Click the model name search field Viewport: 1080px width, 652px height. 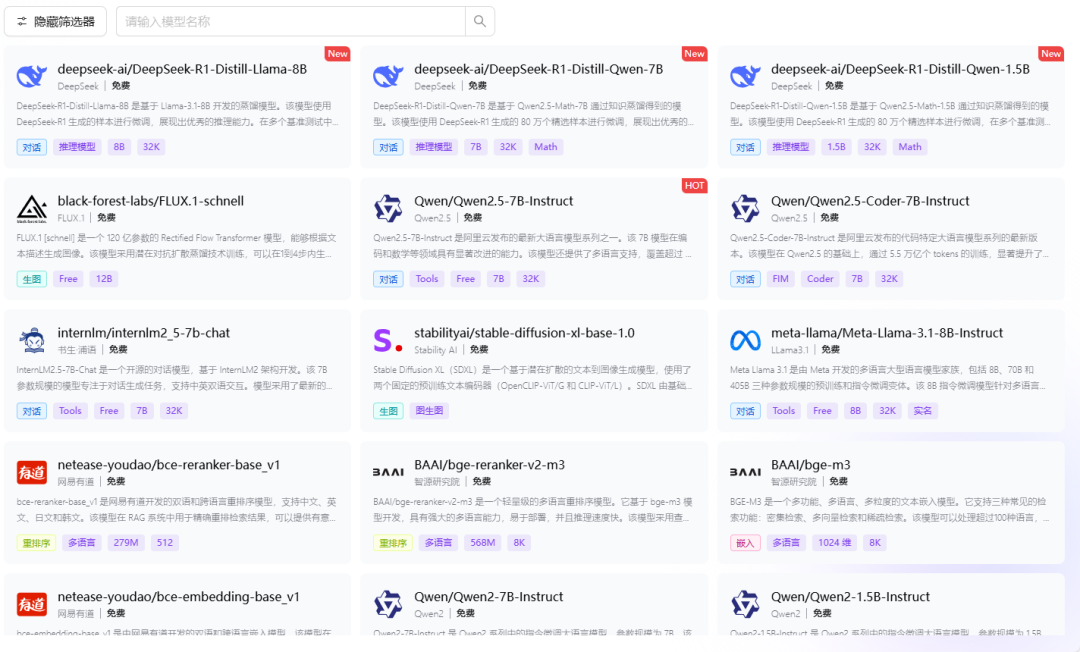coord(291,21)
